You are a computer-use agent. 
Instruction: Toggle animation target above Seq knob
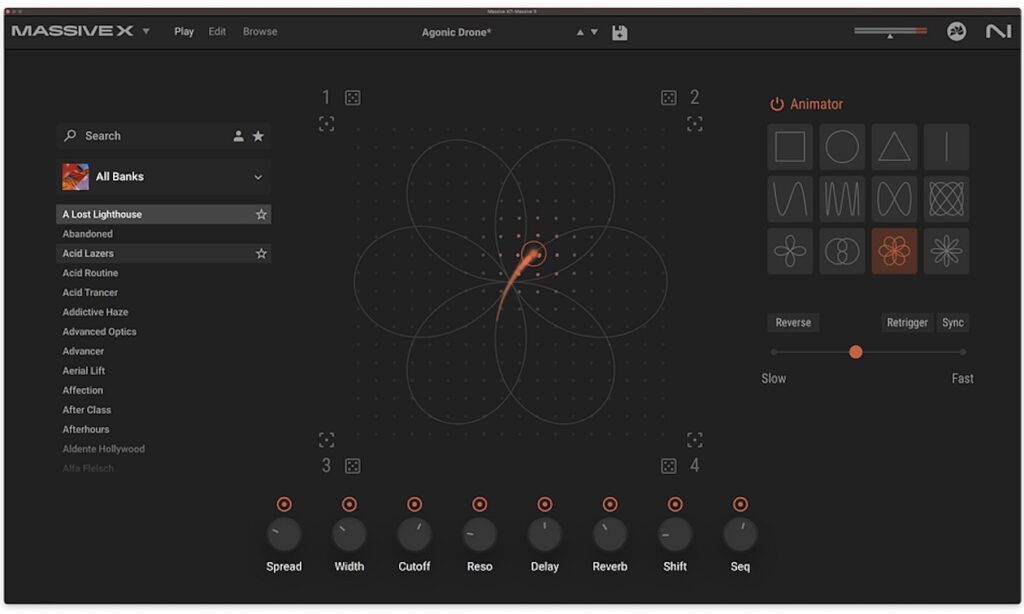740,504
